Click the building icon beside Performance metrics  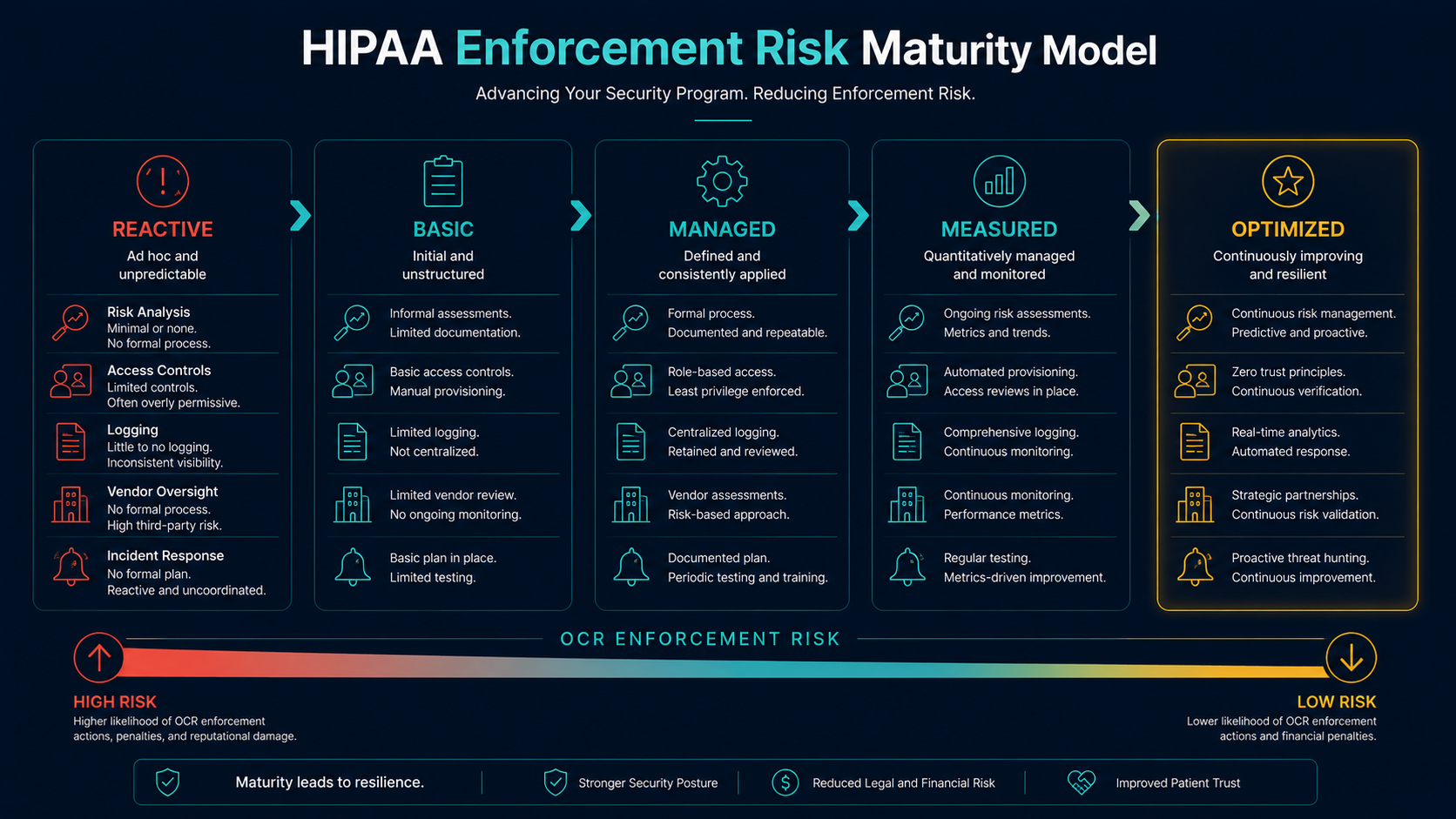(907, 505)
